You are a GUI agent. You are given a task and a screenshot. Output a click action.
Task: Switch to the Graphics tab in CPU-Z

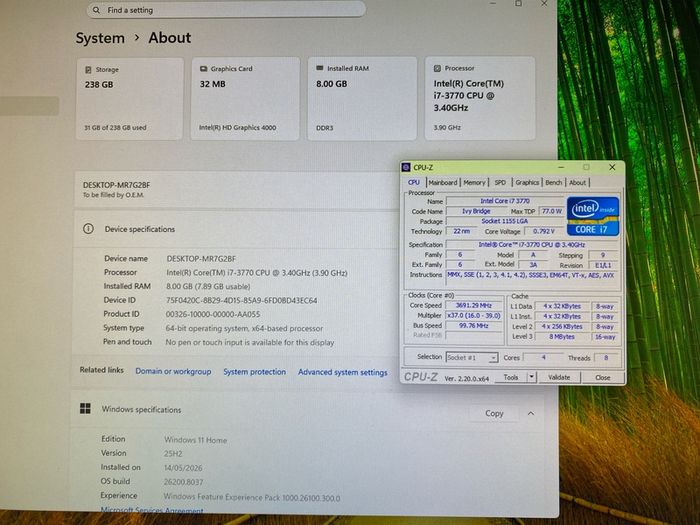click(527, 183)
